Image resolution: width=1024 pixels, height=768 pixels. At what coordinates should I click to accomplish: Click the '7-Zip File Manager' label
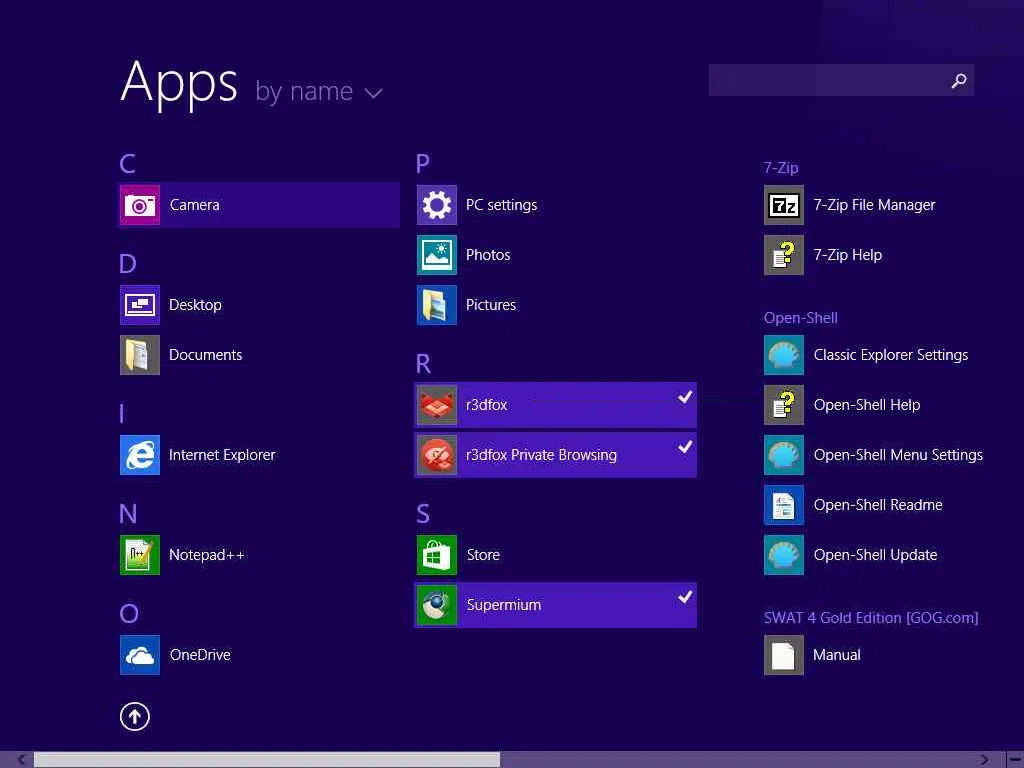tap(874, 205)
